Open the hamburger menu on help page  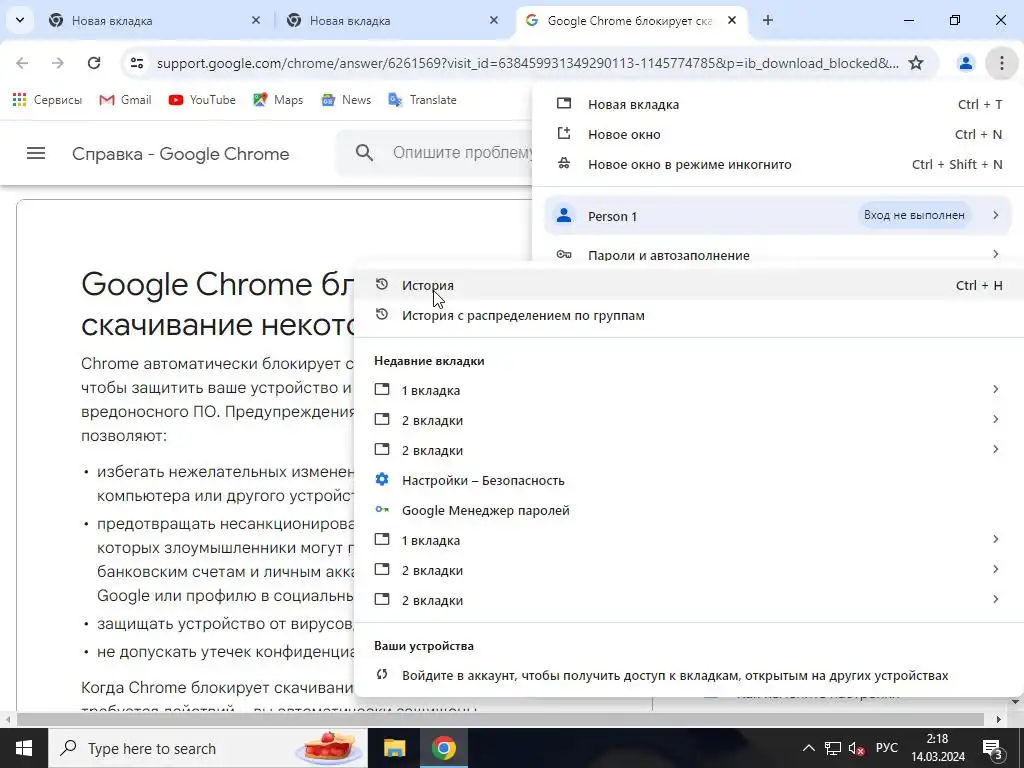(x=36, y=153)
